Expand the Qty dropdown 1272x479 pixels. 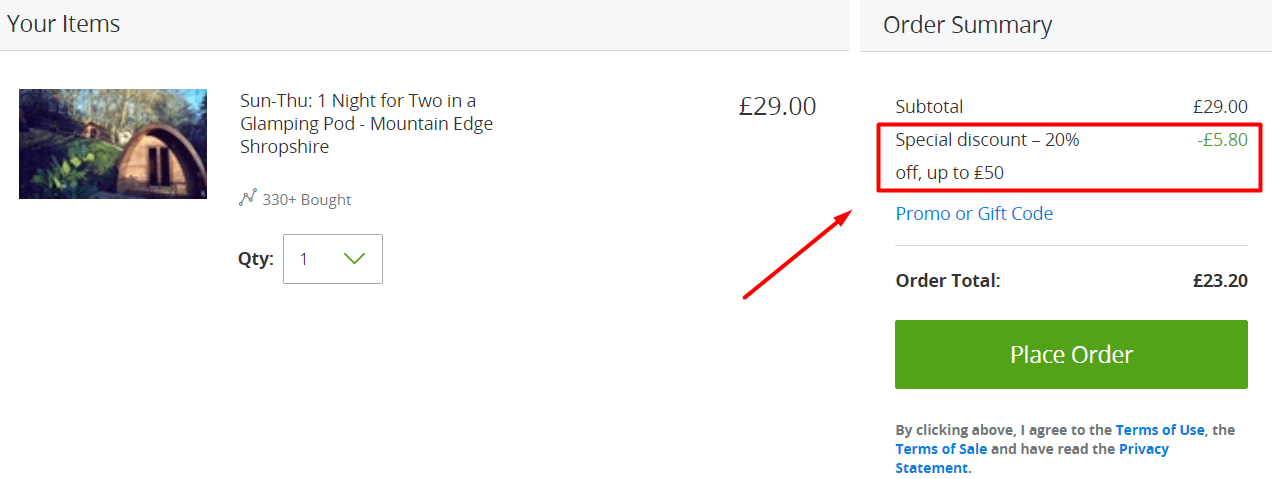coord(332,259)
